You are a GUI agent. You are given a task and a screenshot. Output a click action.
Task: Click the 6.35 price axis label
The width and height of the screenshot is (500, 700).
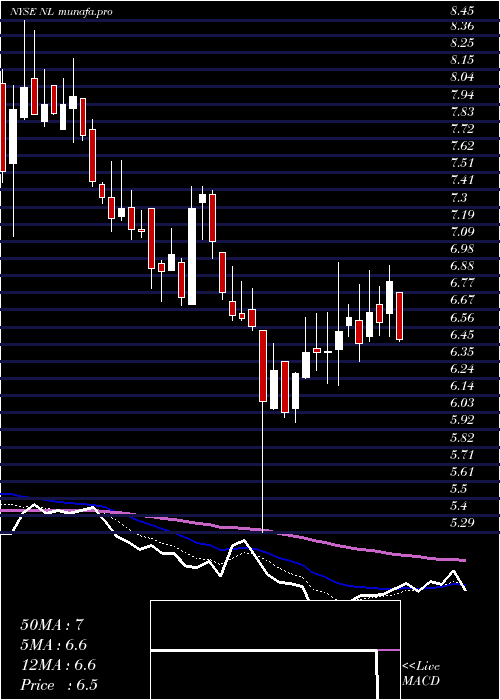[x=462, y=352]
